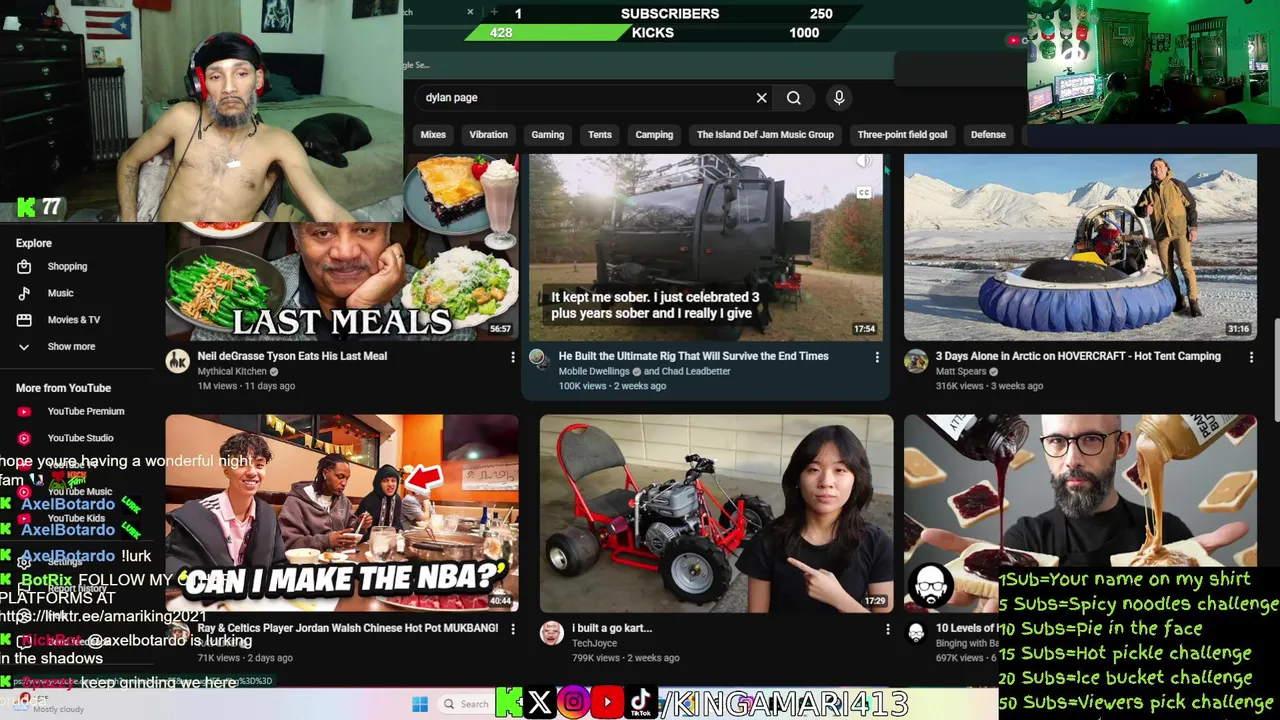
Task: Open the go kart video thumbnail
Action: click(716, 513)
